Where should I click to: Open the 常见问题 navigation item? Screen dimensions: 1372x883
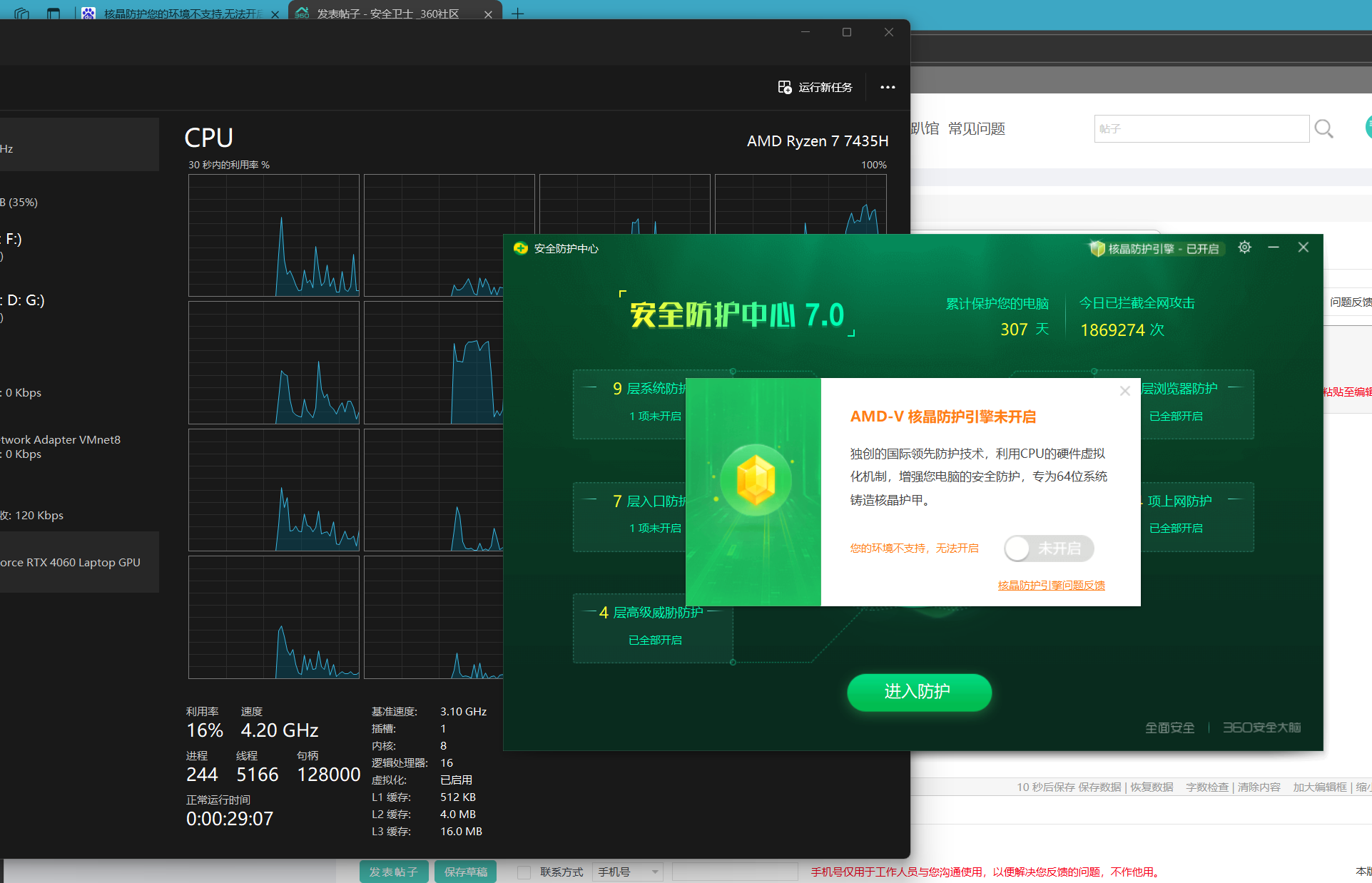(976, 128)
